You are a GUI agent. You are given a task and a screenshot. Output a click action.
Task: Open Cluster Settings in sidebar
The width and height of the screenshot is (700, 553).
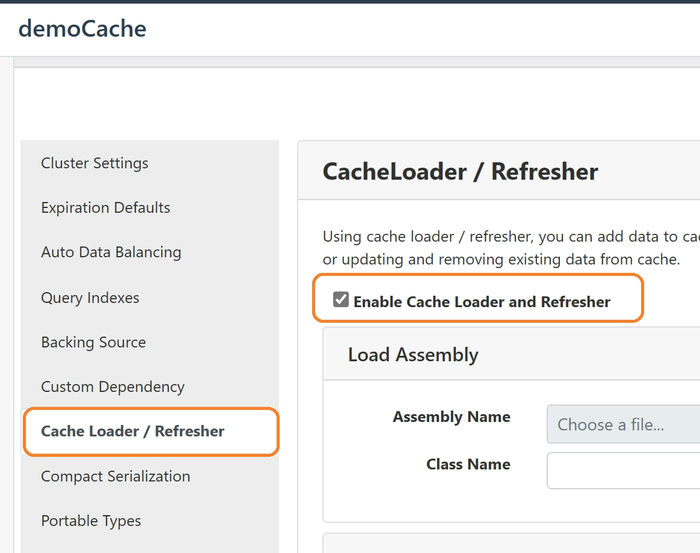point(95,163)
